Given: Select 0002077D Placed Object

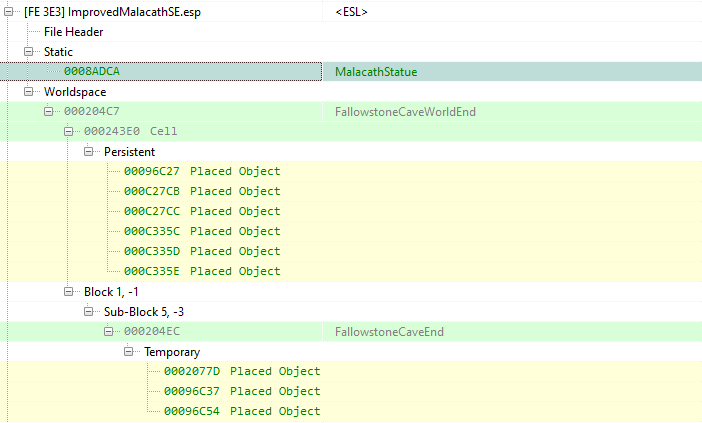Looking at the screenshot, I should pyautogui.click(x=242, y=372).
